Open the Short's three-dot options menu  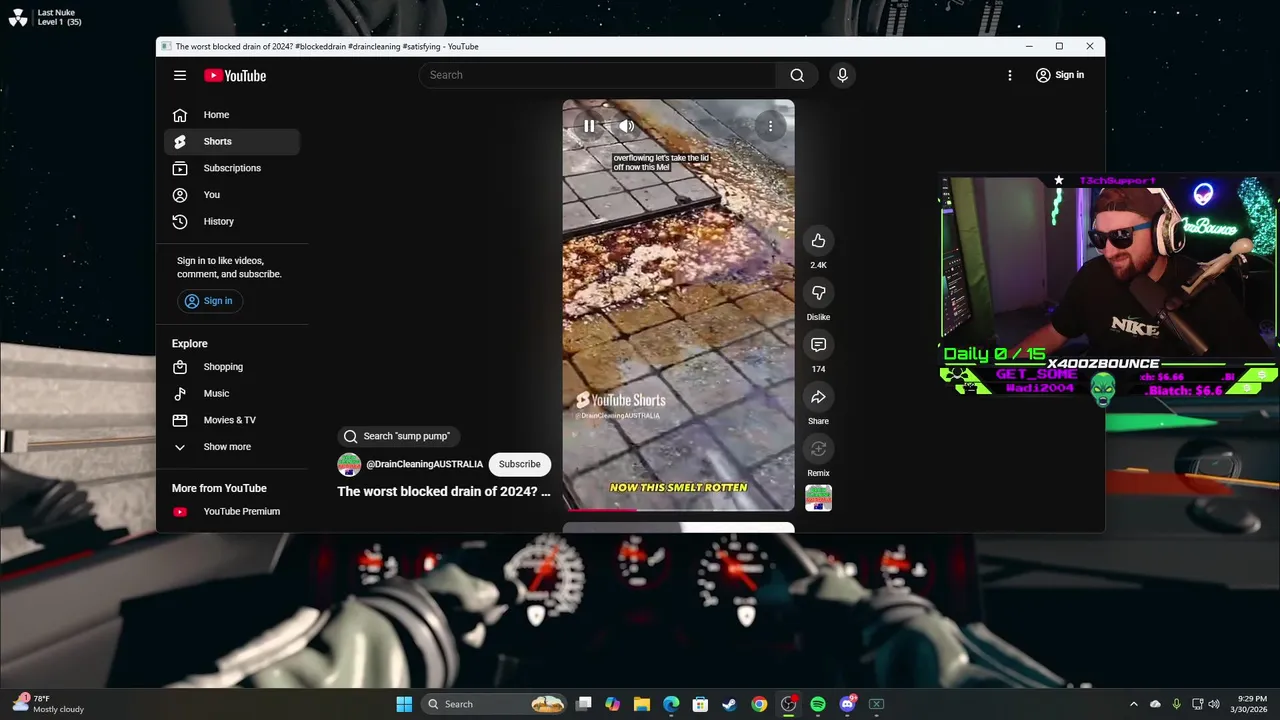tap(770, 126)
